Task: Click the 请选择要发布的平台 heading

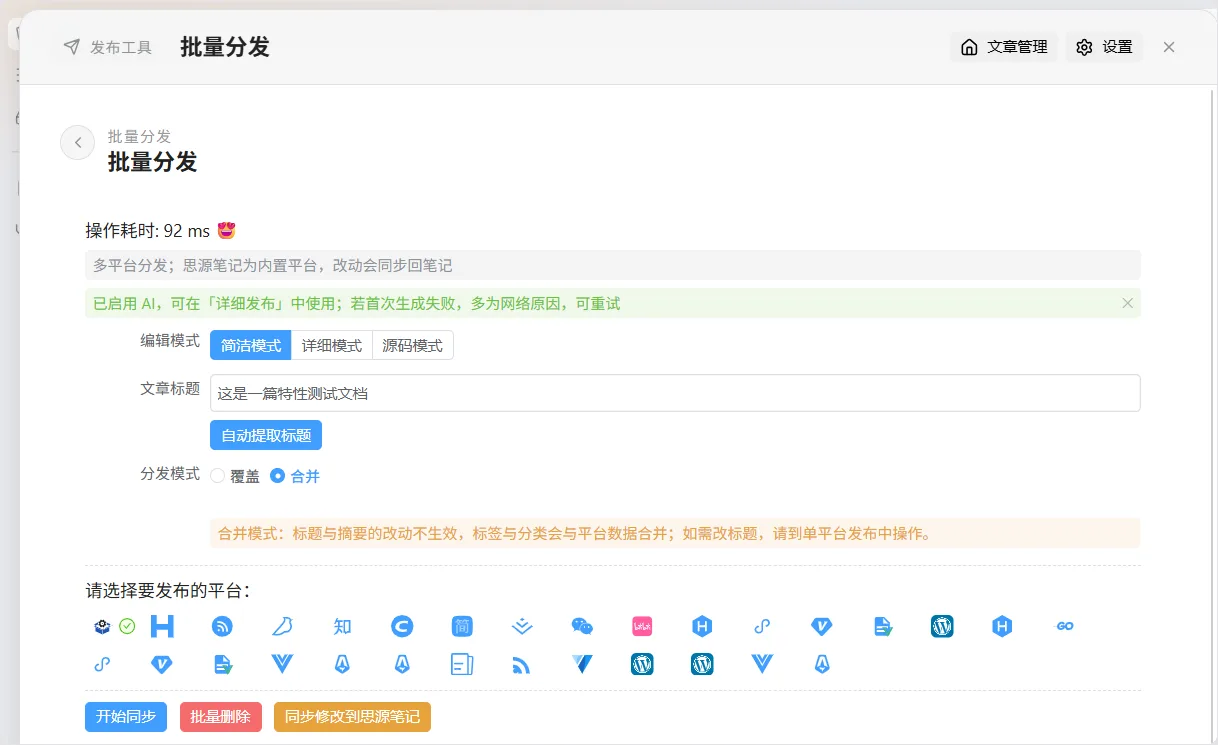Action: [168, 591]
